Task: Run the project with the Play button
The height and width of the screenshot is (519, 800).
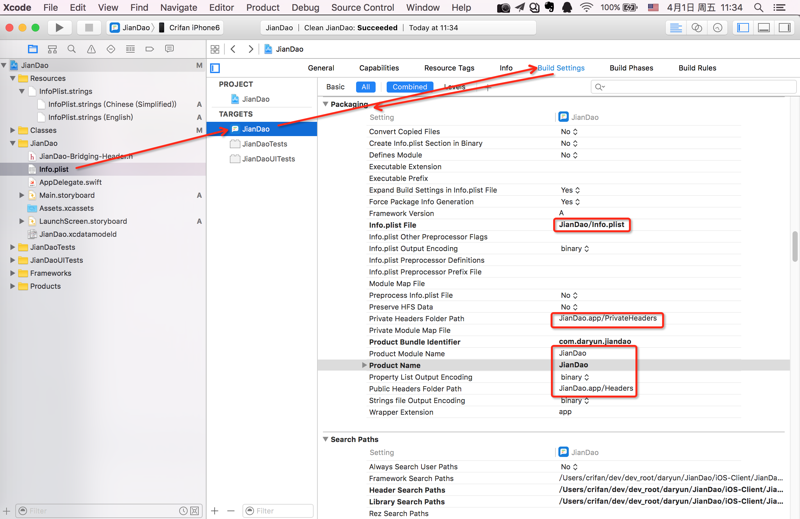Action: 59,28
